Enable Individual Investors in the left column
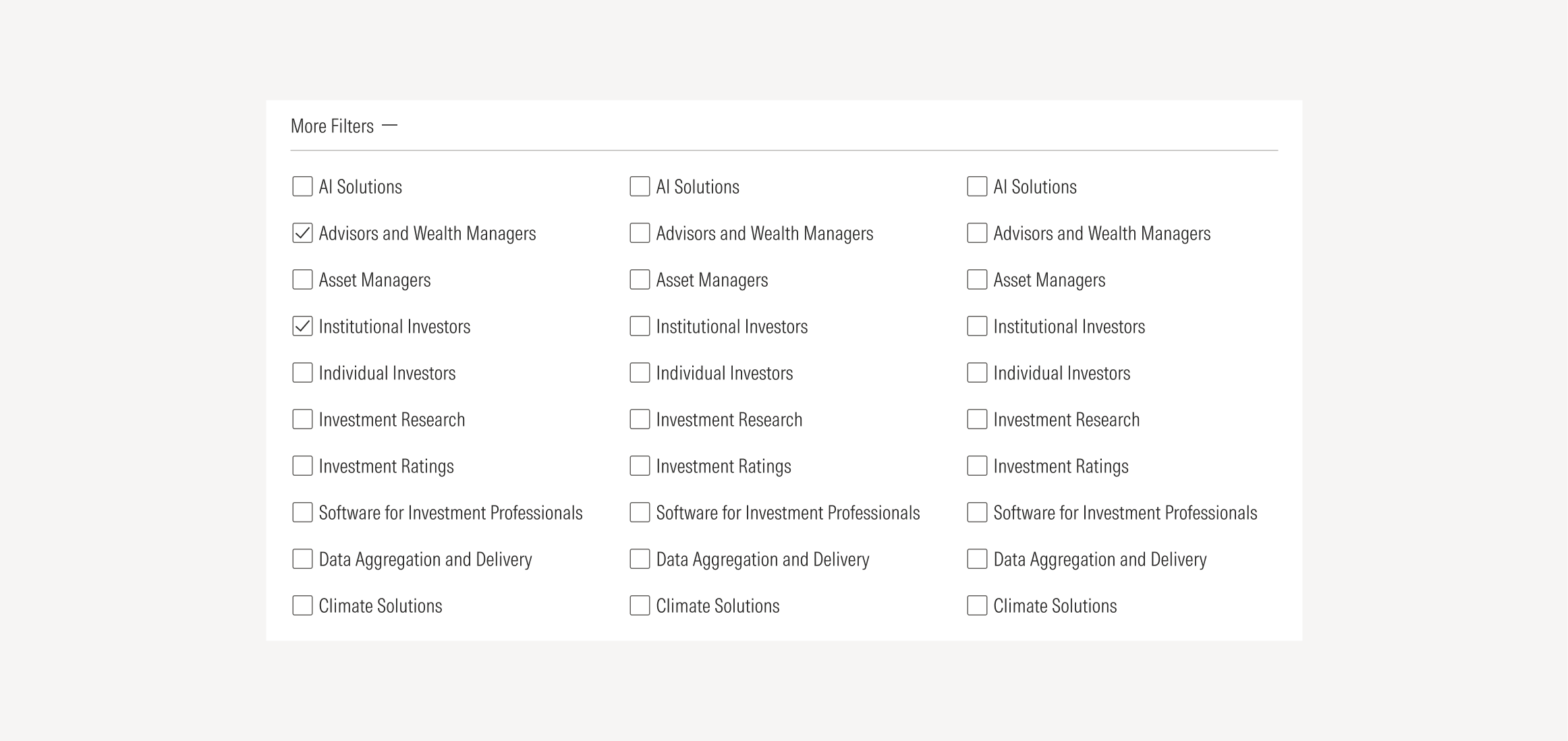 click(x=302, y=373)
